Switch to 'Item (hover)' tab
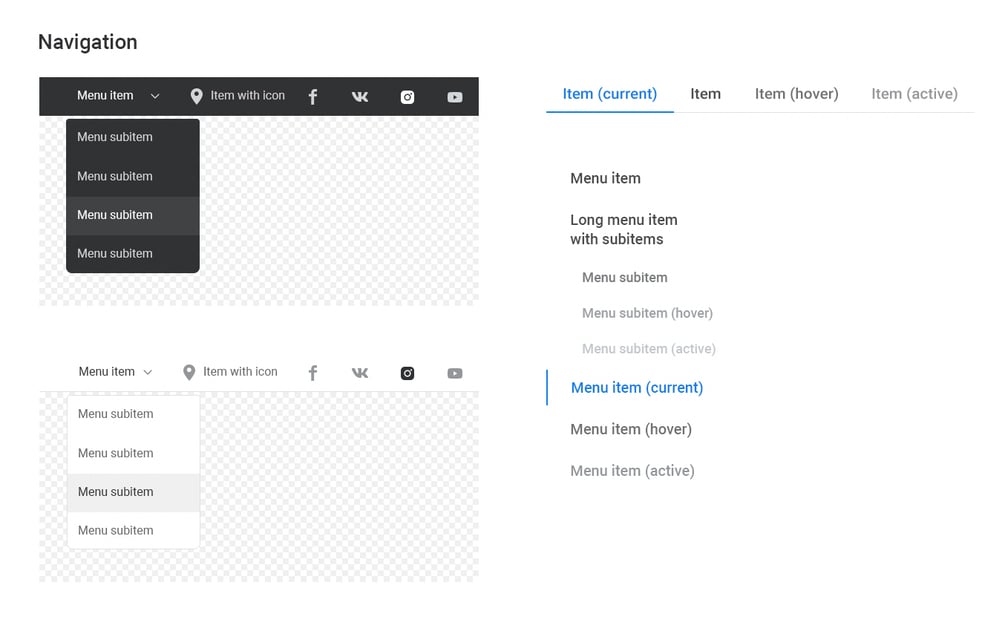The height and width of the screenshot is (634, 1005). (797, 94)
